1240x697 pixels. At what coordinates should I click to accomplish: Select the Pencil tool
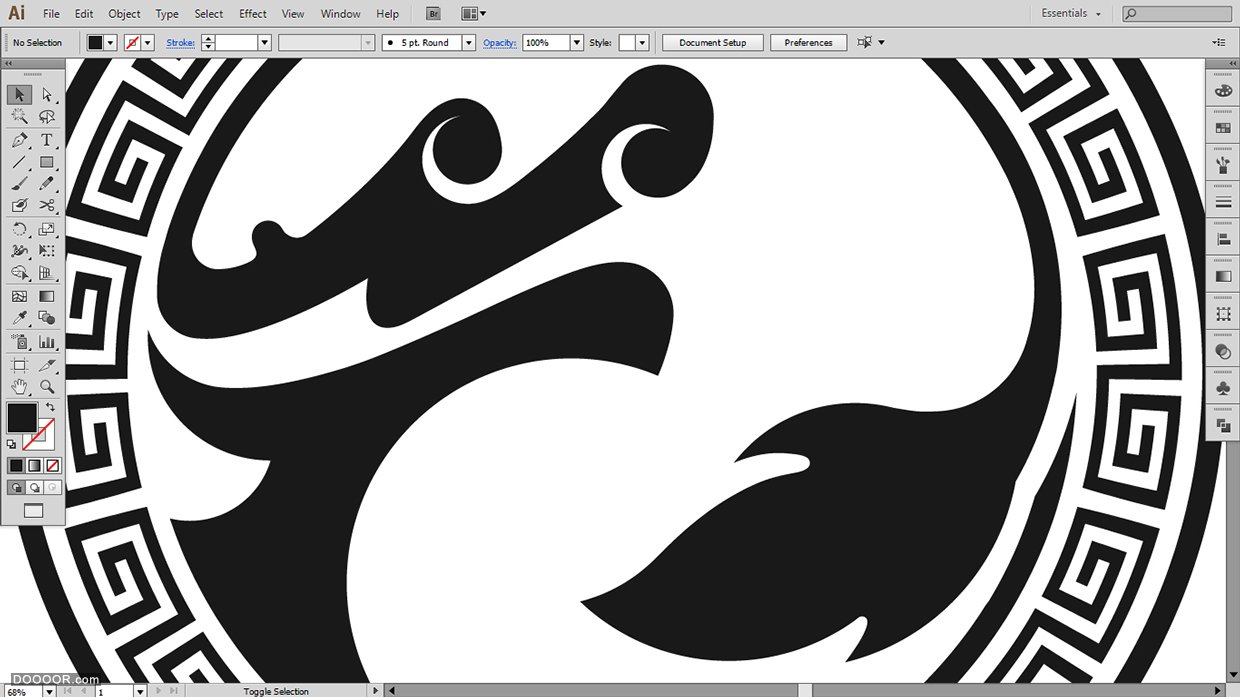point(47,184)
